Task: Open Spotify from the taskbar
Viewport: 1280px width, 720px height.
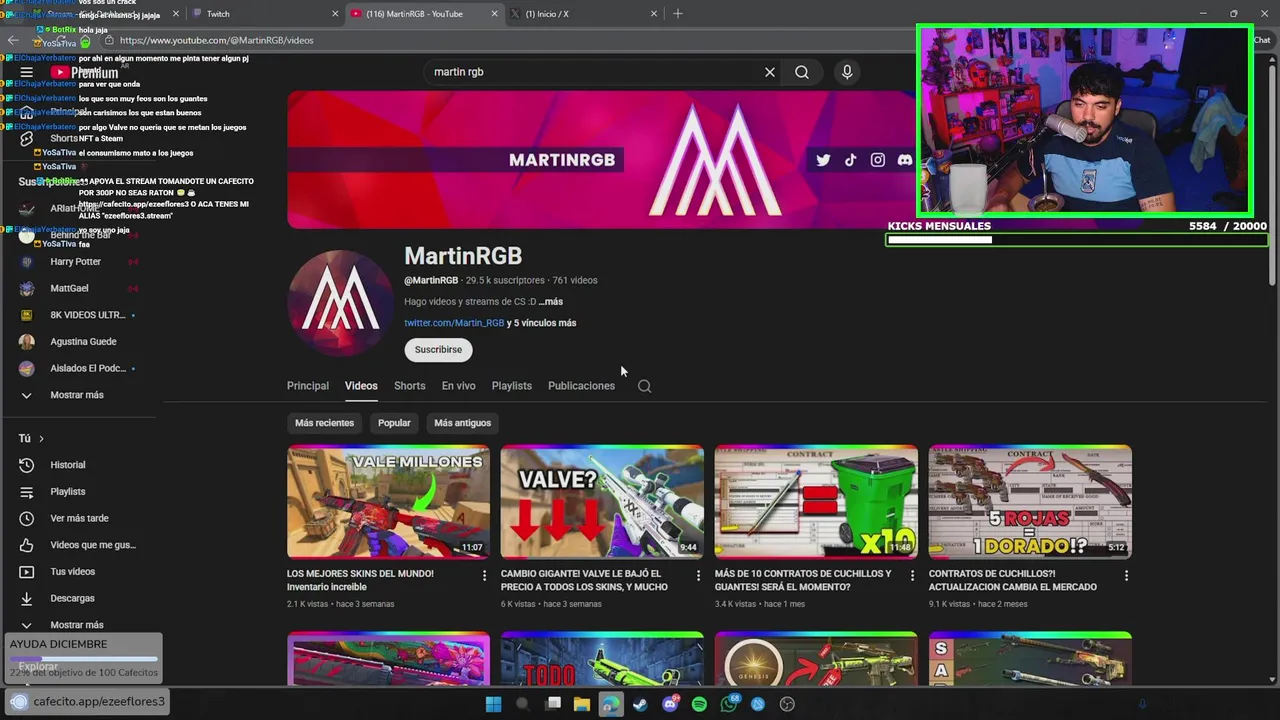Action: click(699, 704)
